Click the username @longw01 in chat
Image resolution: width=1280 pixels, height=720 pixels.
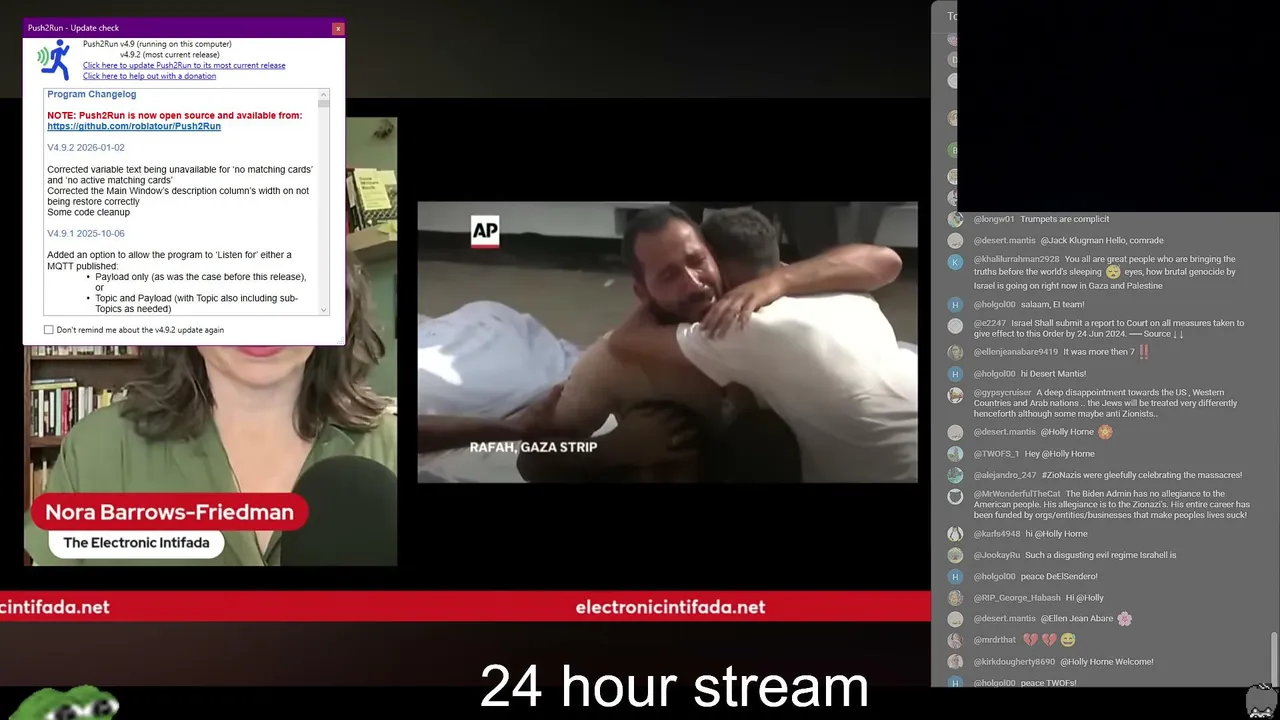[x=994, y=219]
